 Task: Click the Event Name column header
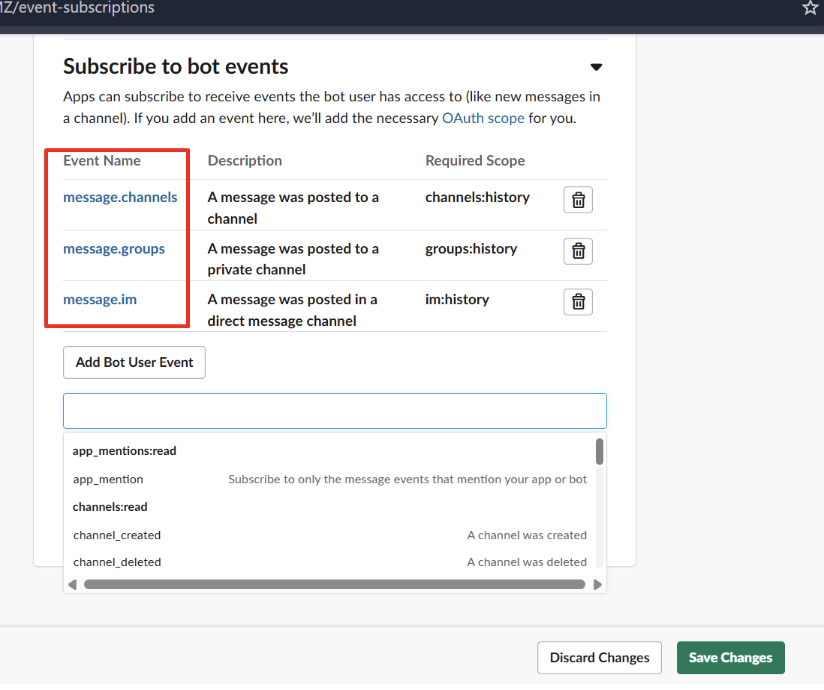(x=102, y=161)
